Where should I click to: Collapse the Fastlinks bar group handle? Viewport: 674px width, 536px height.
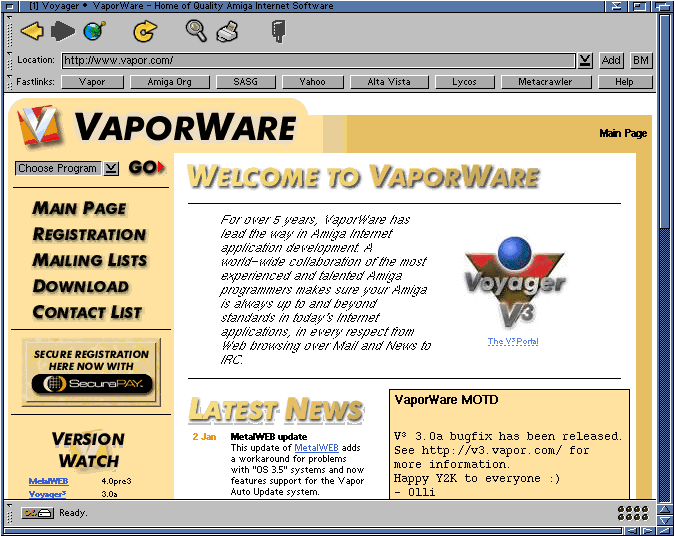click(x=9, y=82)
